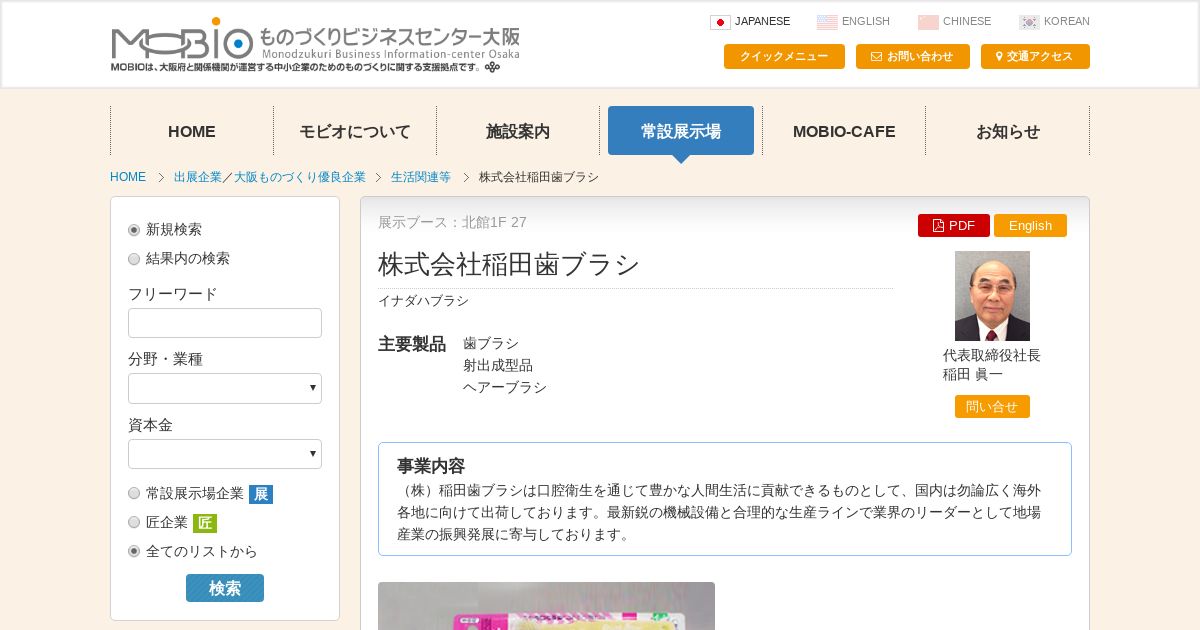
Task: Select 新規検索 radio button
Action: tap(134, 230)
